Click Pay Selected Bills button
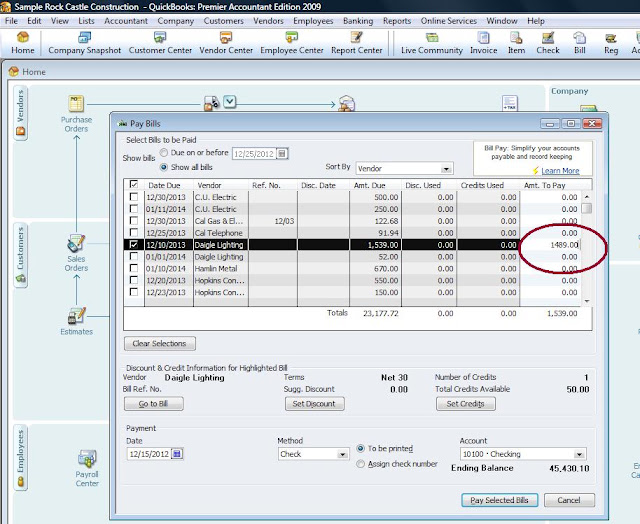The height and width of the screenshot is (524, 640). click(x=500, y=500)
